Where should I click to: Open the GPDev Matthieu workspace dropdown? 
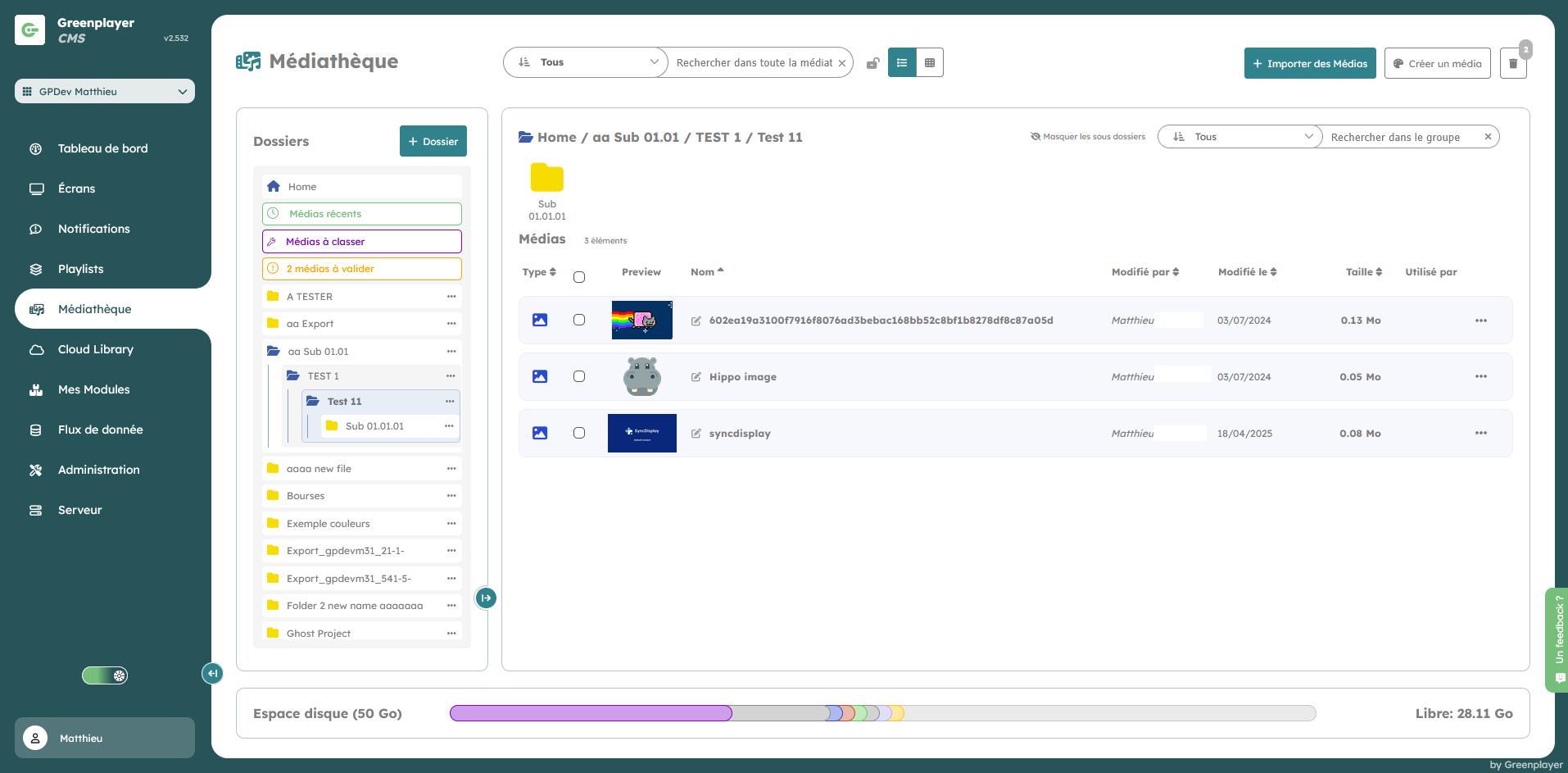coord(105,92)
